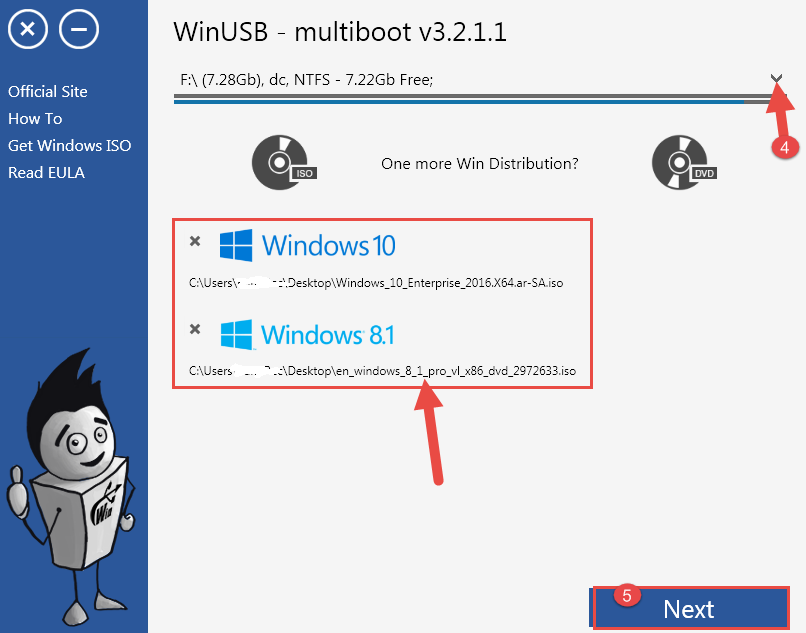Remove the Windows 8.1 distribution entry
806x633 pixels.
195,329
